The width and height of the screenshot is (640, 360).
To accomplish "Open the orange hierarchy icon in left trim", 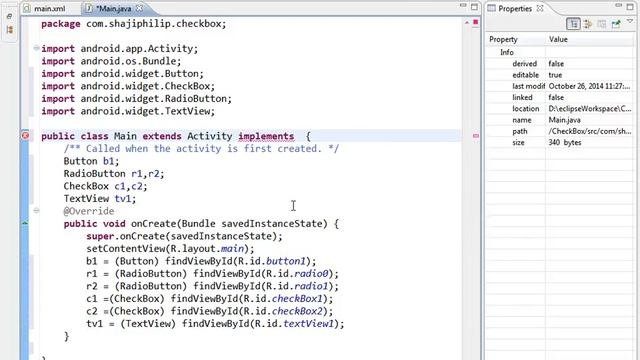I will coord(10,30).
